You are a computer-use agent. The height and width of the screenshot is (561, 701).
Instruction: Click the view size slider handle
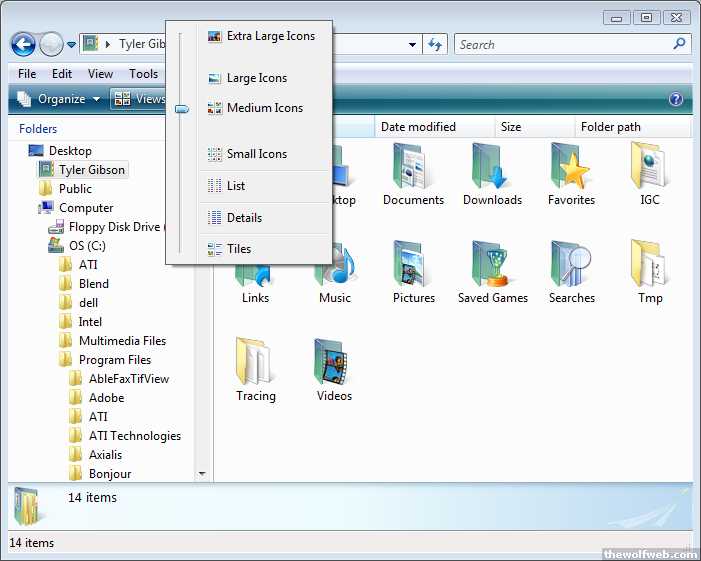(181, 109)
